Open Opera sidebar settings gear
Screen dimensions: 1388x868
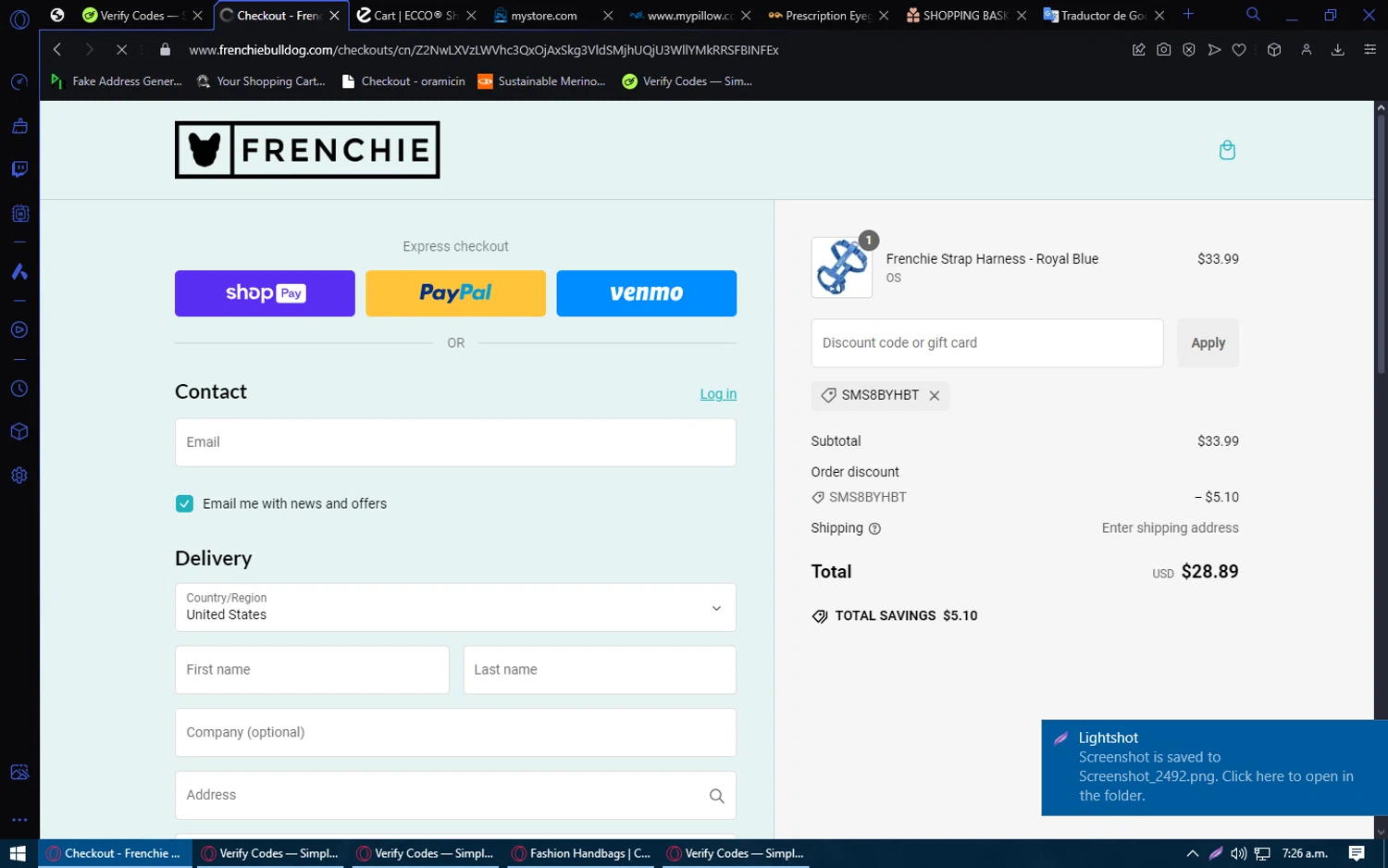(x=19, y=476)
